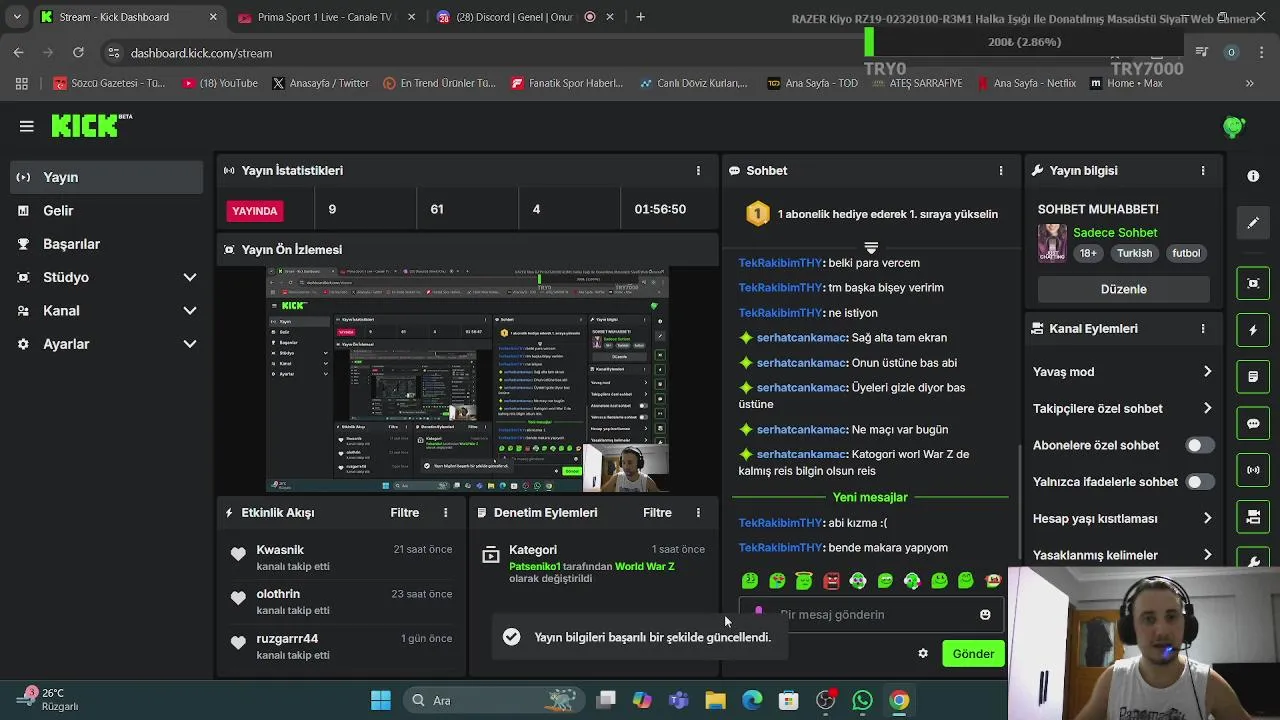This screenshot has height=720, width=1280.
Task: Open YouTube bookmark
Action: click(x=220, y=83)
